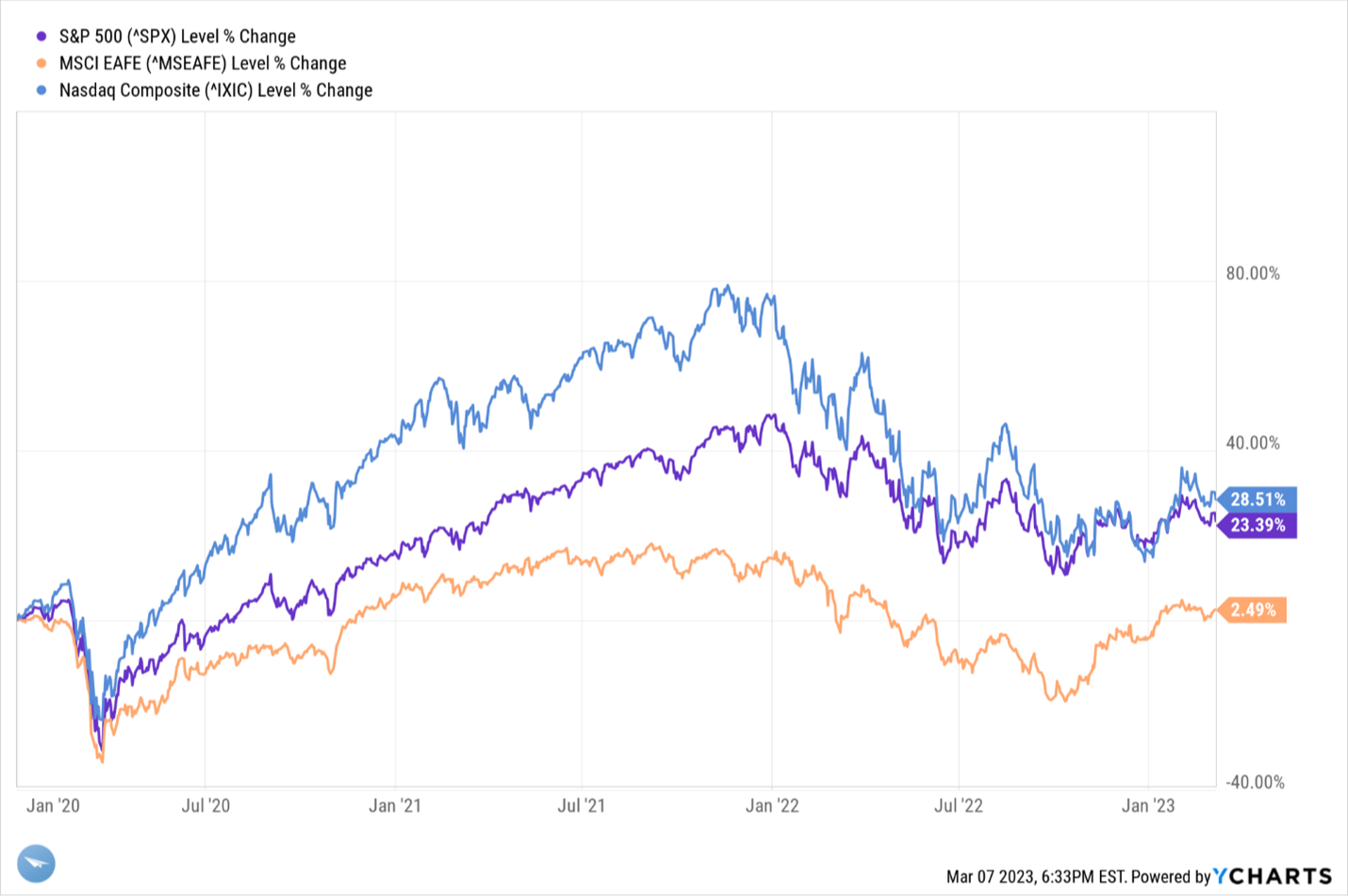1348x896 pixels.
Task: Click the -40.00% y-axis label
Action: pyautogui.click(x=1255, y=782)
